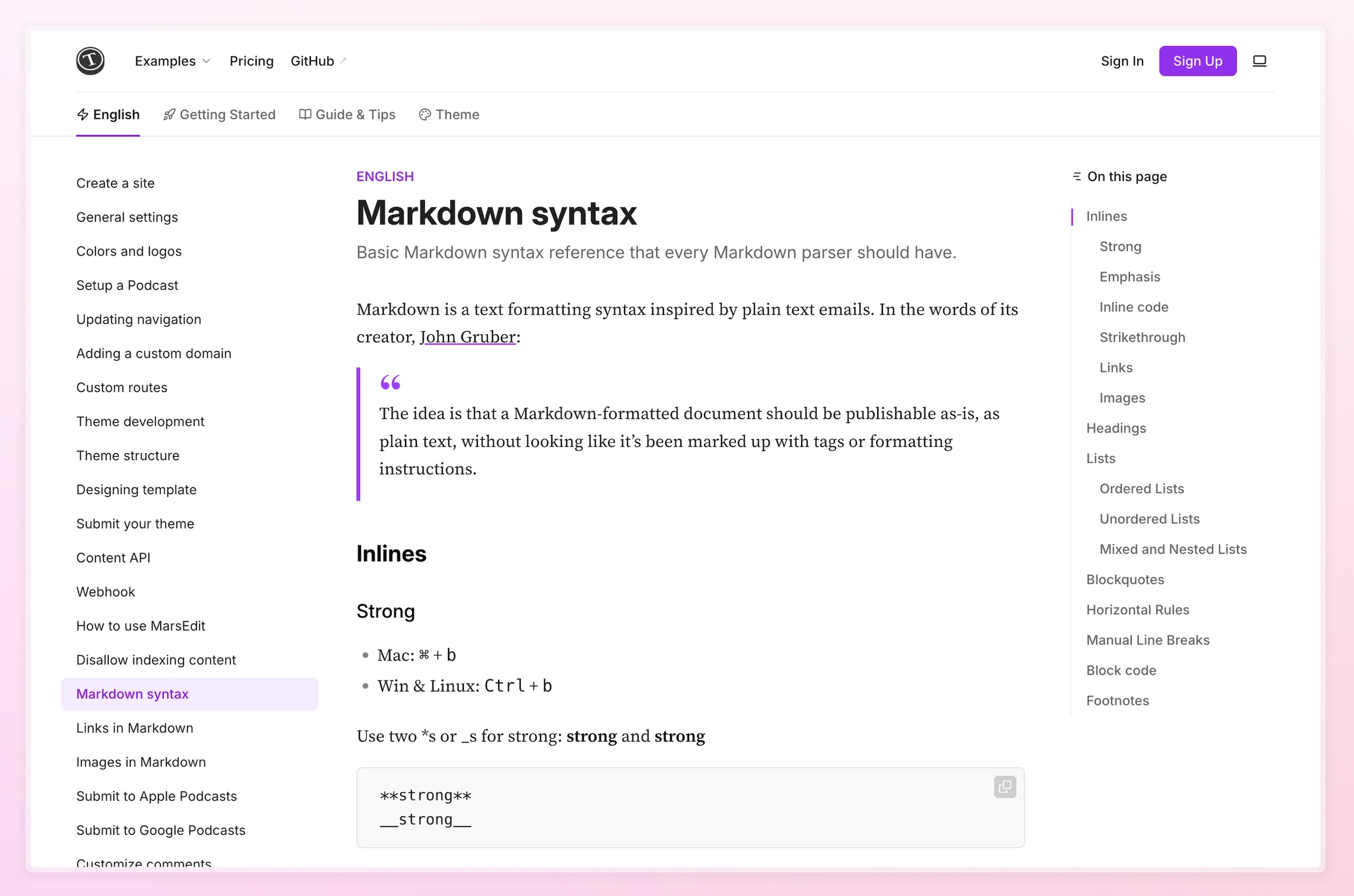Select Markdown syntax in the sidebar

coord(132,694)
